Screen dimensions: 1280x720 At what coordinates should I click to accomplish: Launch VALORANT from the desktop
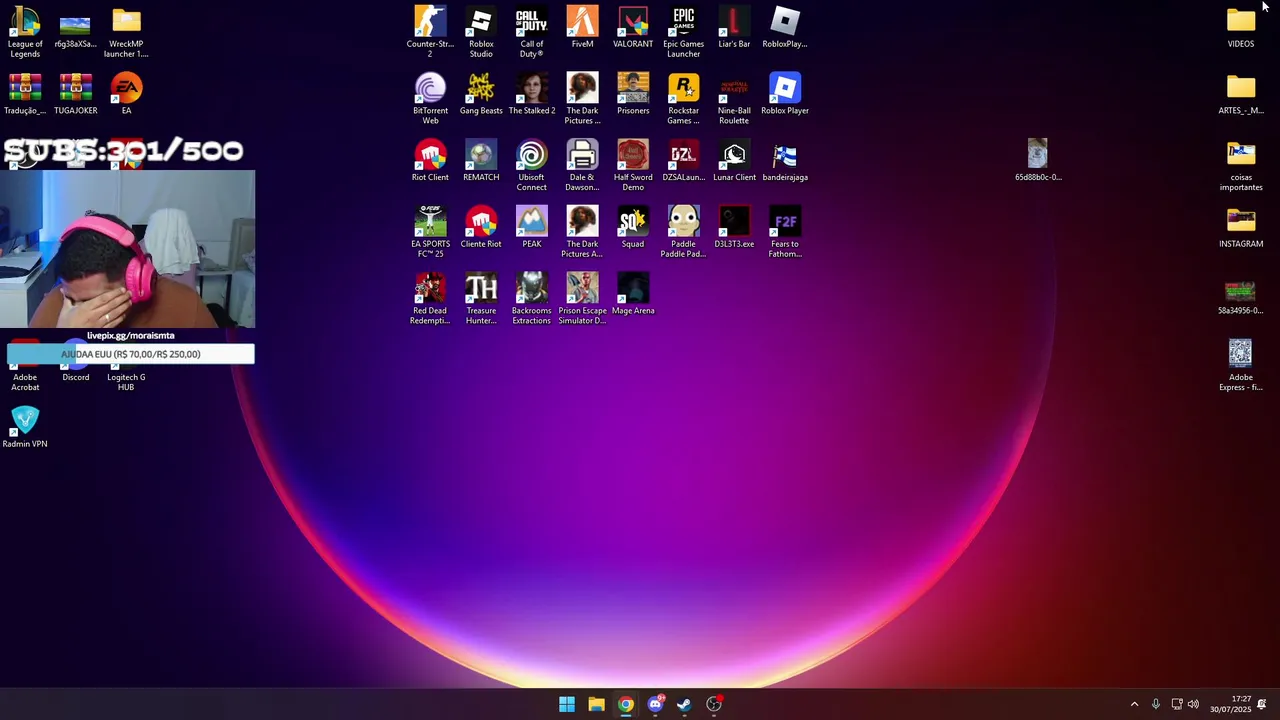click(x=633, y=27)
